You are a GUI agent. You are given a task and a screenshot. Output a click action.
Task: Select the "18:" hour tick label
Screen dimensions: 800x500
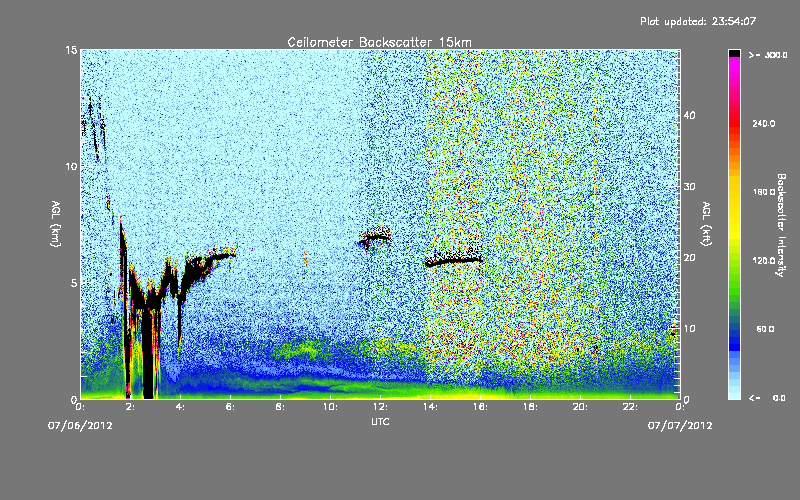(530, 407)
